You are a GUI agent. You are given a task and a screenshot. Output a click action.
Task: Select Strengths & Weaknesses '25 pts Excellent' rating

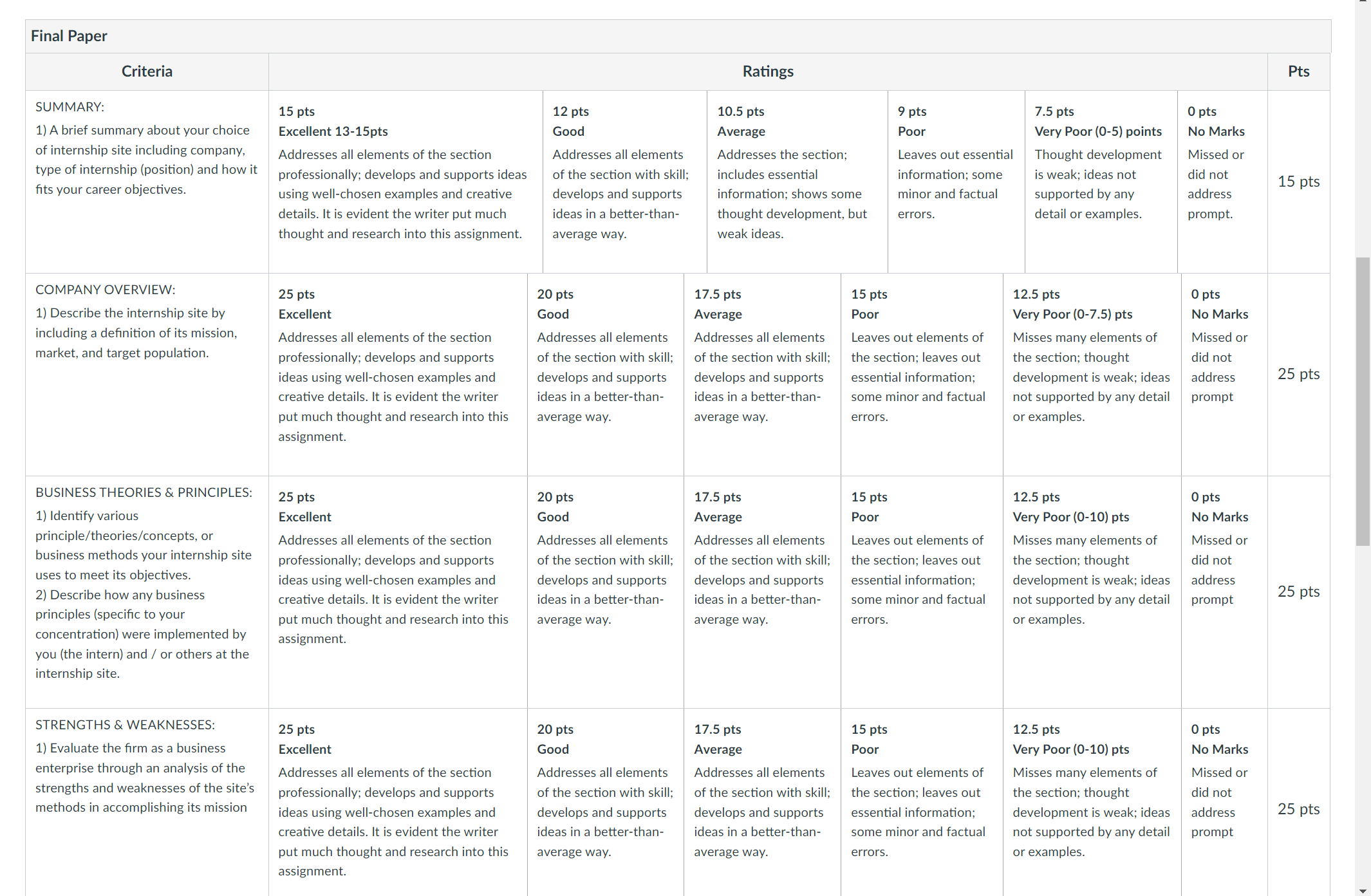tap(398, 802)
